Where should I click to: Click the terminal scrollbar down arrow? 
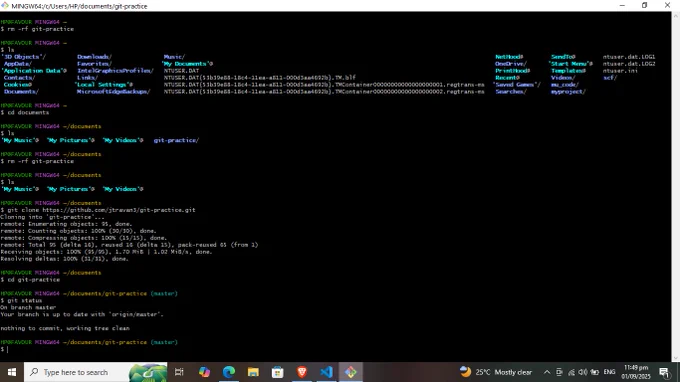[676, 358]
